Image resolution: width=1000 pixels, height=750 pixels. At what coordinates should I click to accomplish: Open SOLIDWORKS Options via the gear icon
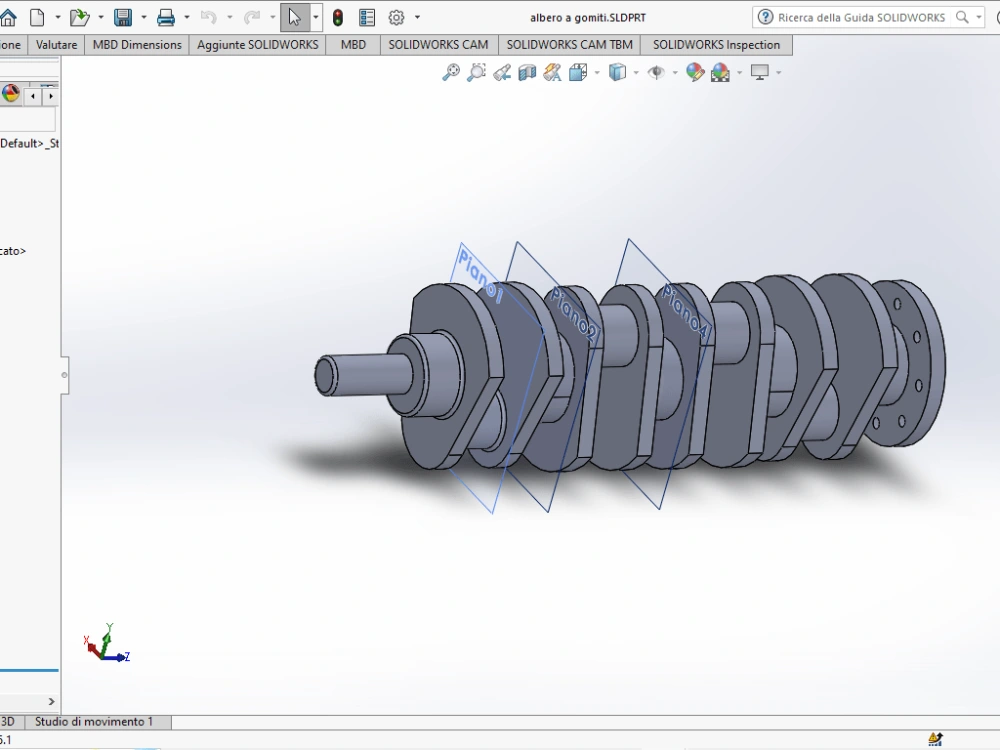pyautogui.click(x=394, y=17)
